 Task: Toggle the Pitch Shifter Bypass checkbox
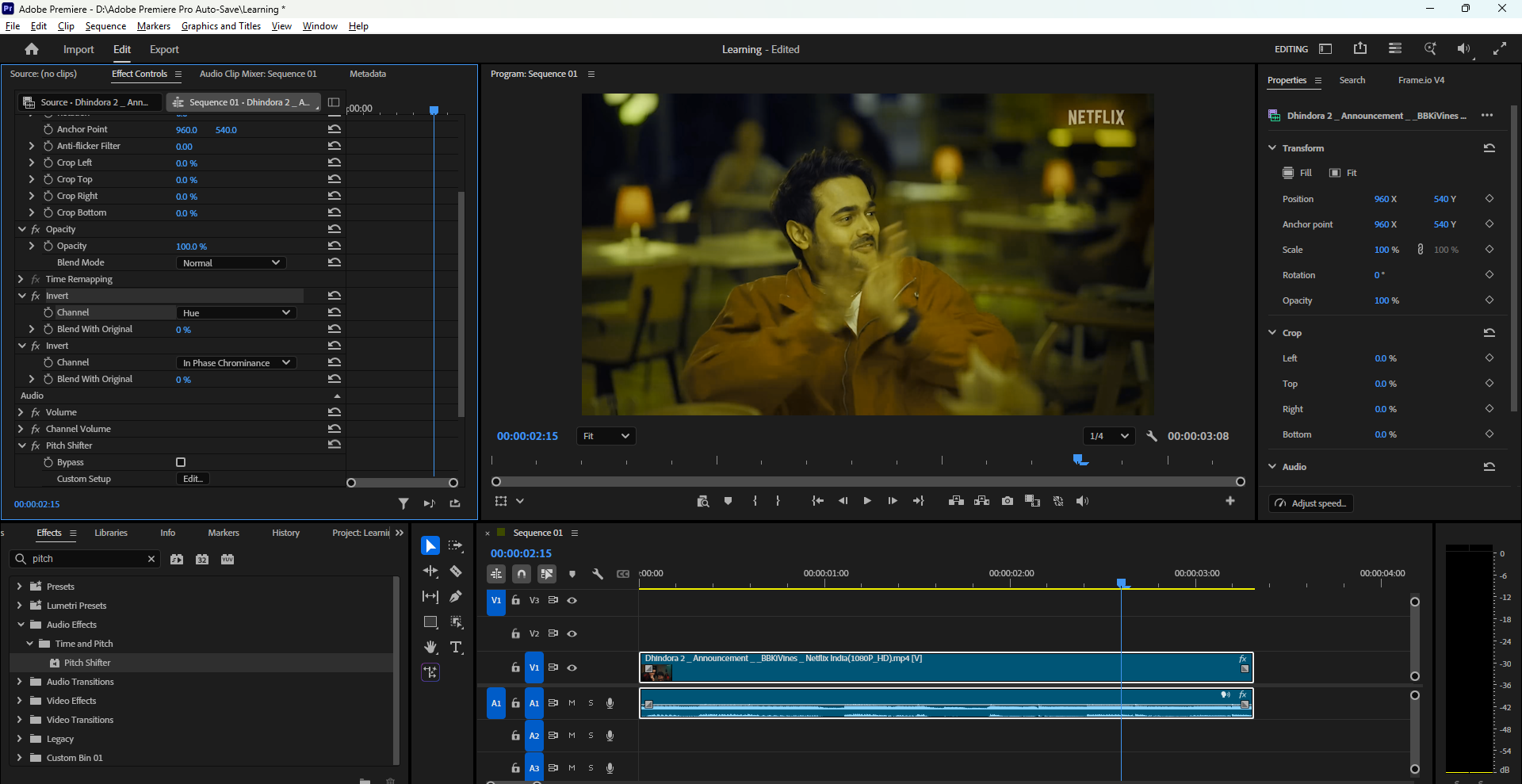[x=181, y=462]
